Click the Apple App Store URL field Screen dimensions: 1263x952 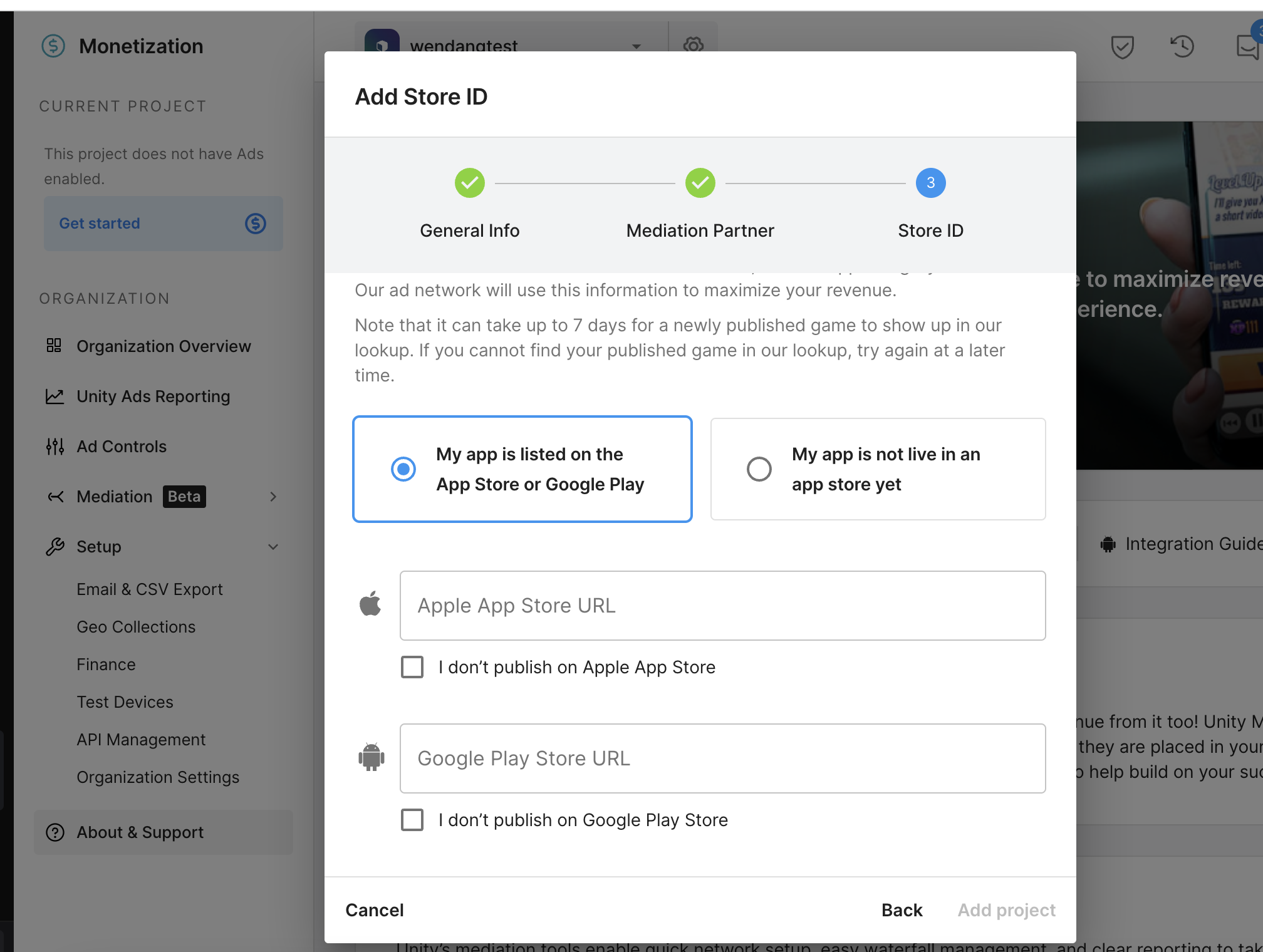[723, 606]
